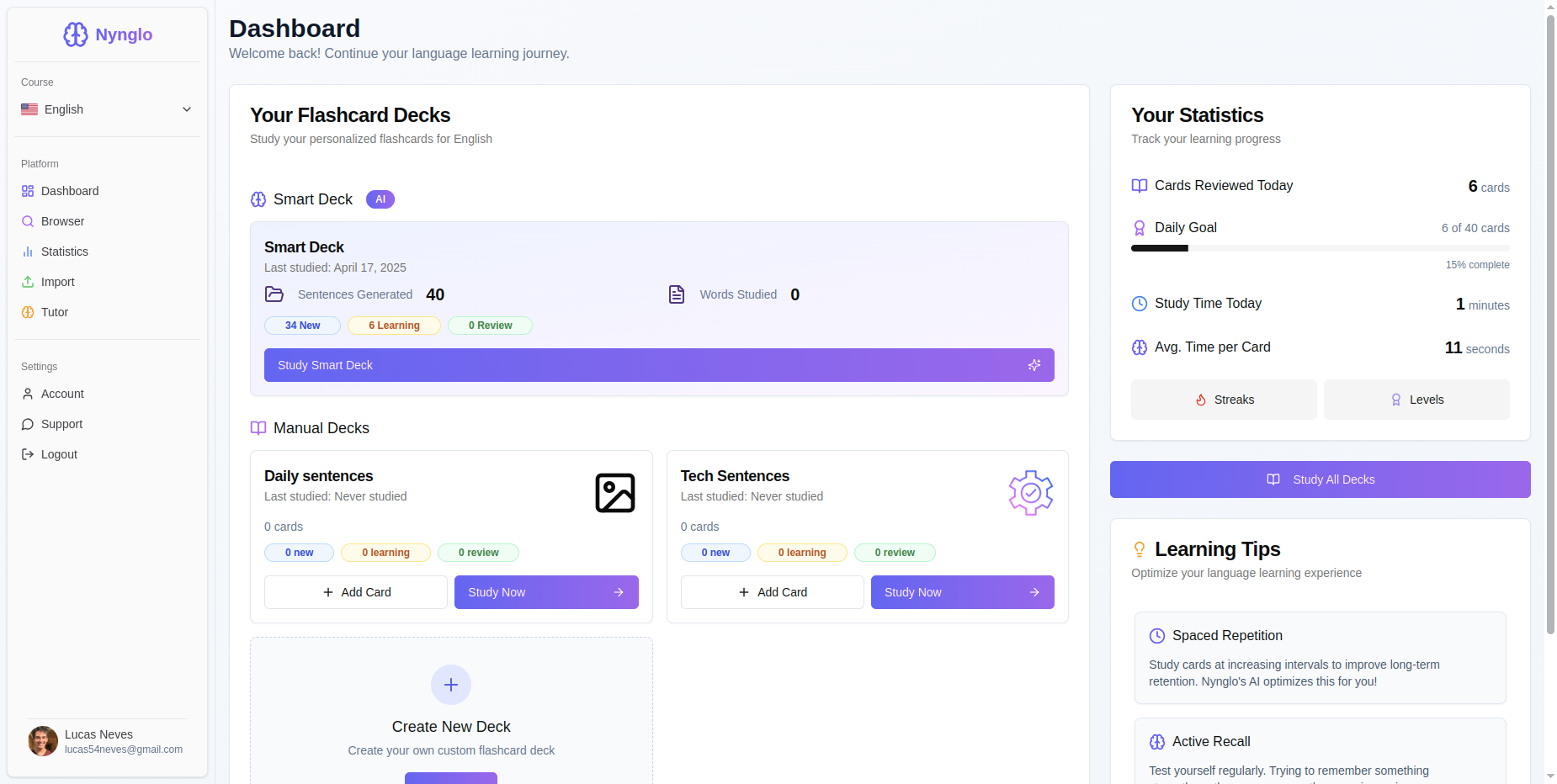Click the 0 new badge on Daily sentences
The width and height of the screenshot is (1557, 784).
299,553
